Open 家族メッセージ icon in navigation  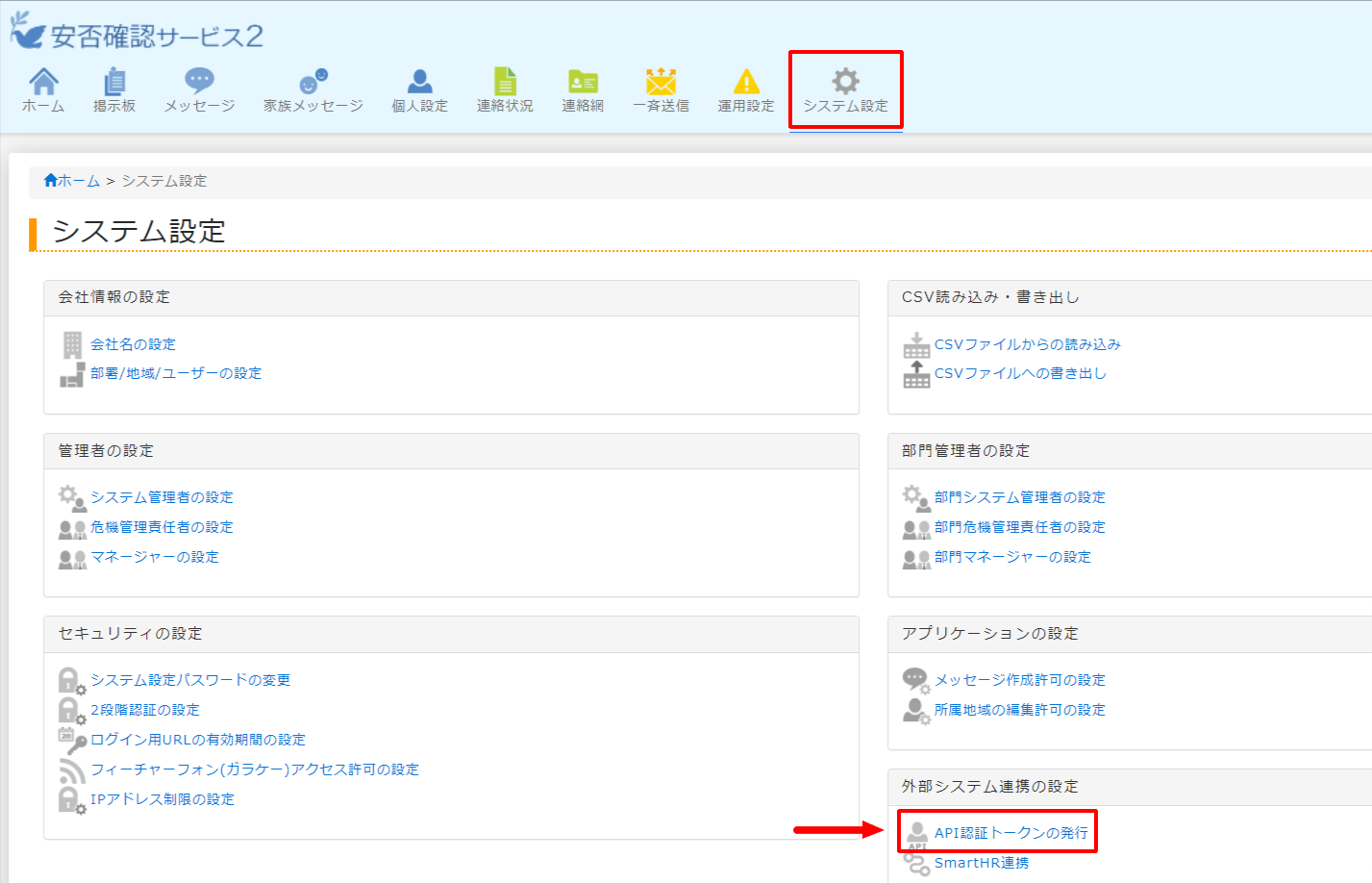pyautogui.click(x=313, y=81)
